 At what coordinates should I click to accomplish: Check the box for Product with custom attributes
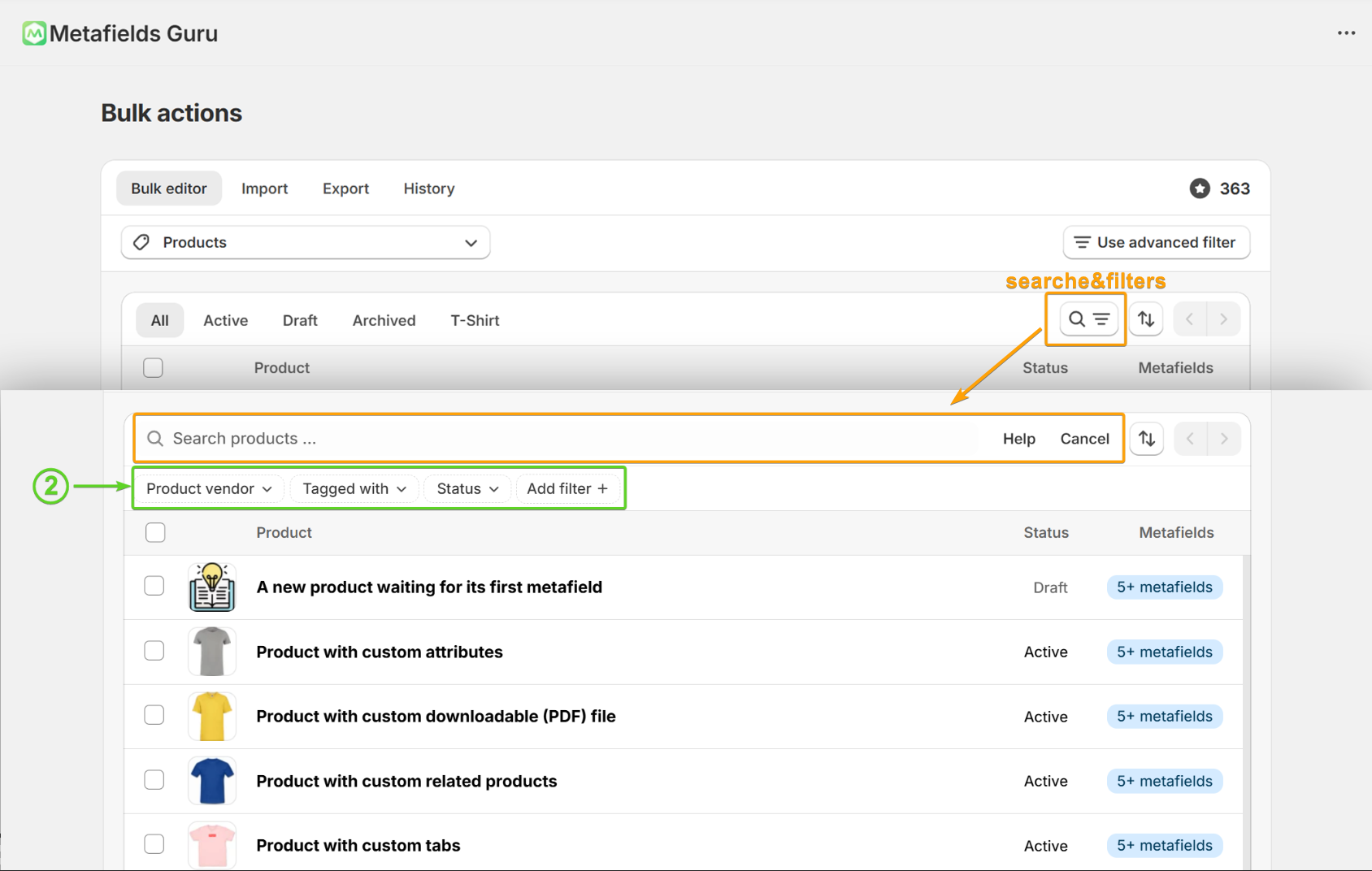pyautogui.click(x=154, y=651)
